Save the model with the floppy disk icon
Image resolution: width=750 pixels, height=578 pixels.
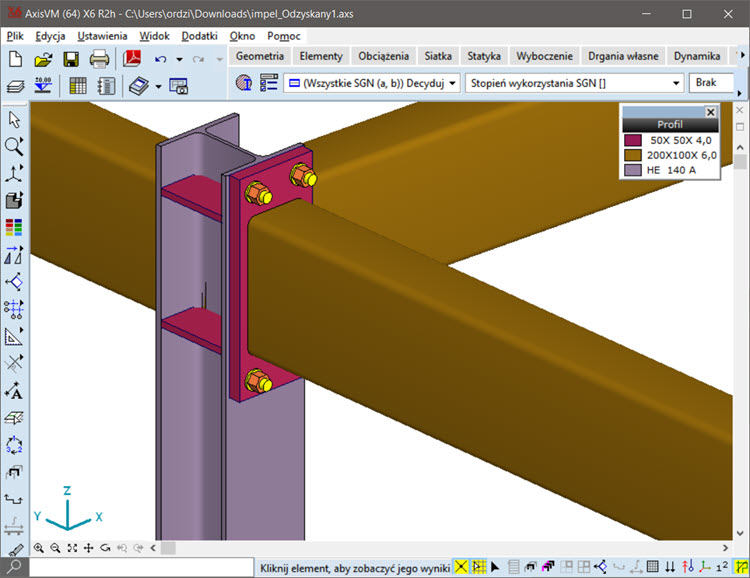point(71,59)
